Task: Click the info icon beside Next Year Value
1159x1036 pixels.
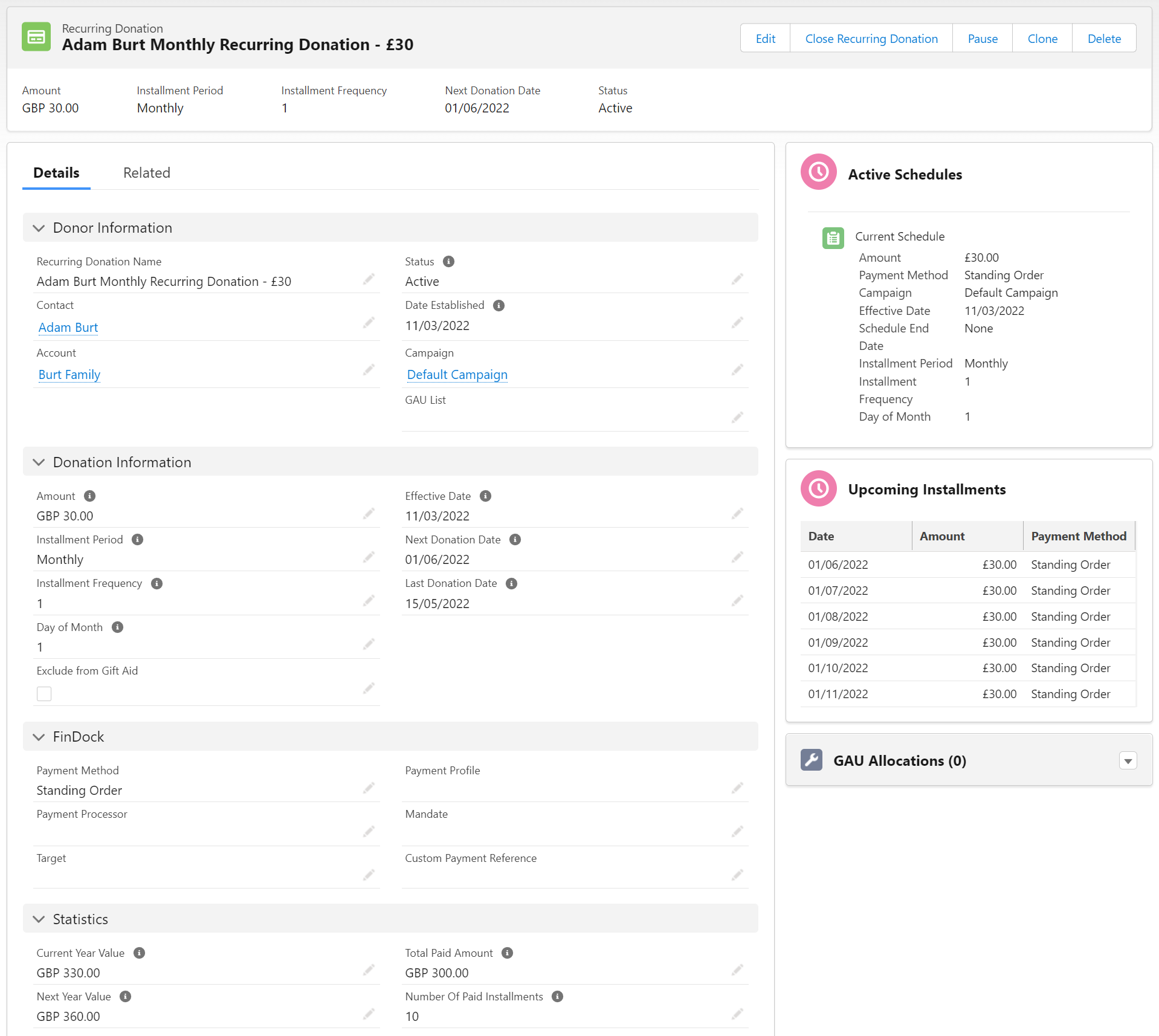Action: coord(125,996)
